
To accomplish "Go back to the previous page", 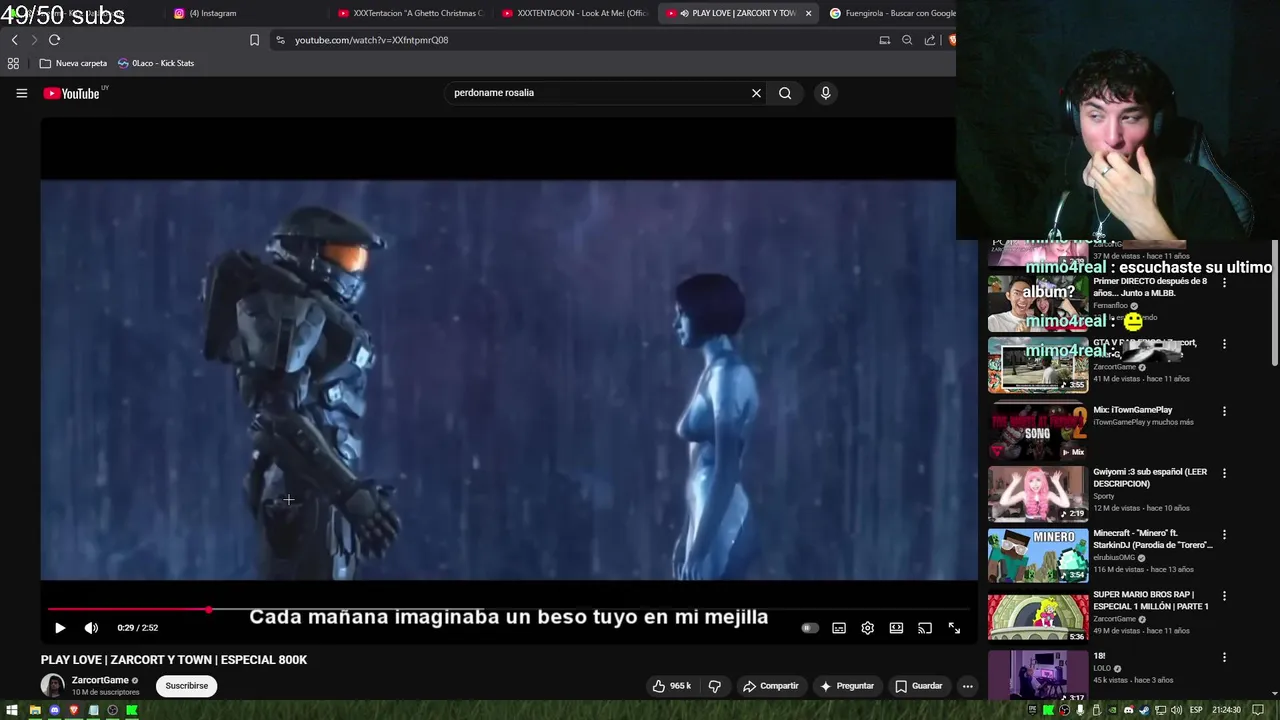I will coord(14,40).
